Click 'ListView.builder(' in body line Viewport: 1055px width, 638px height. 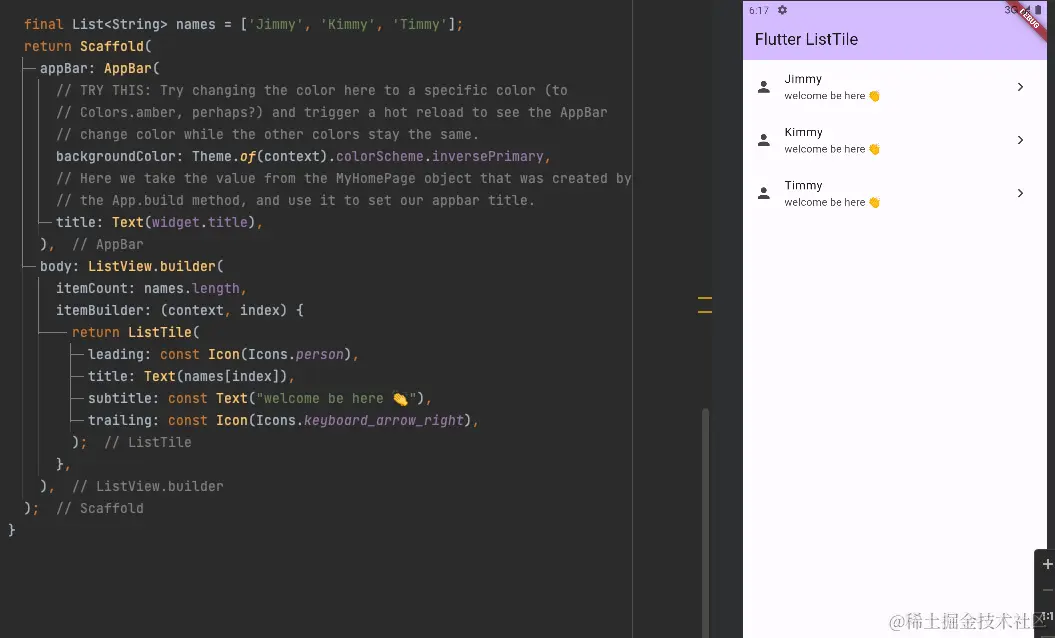tap(155, 267)
